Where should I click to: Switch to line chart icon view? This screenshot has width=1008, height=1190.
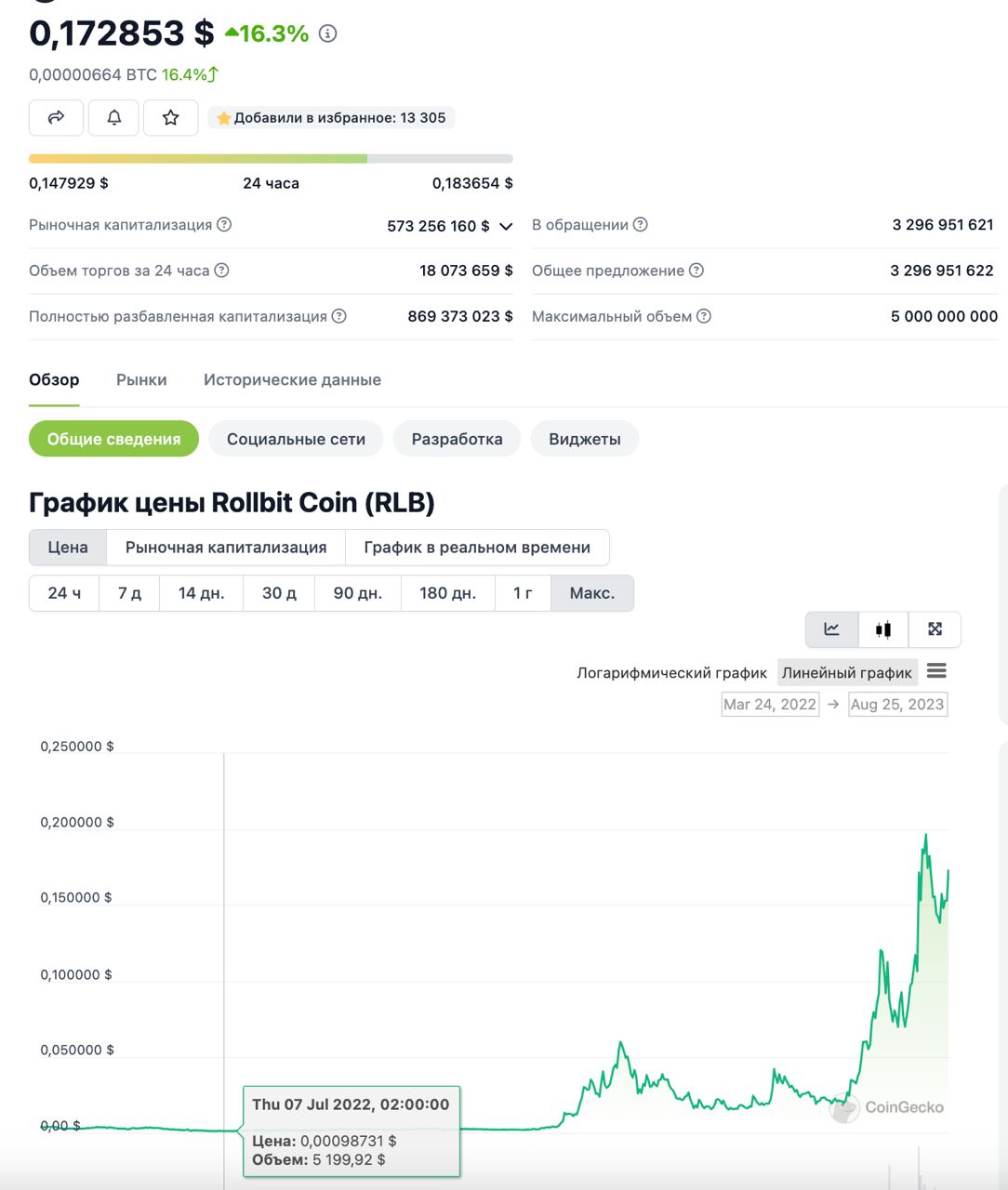click(x=832, y=629)
